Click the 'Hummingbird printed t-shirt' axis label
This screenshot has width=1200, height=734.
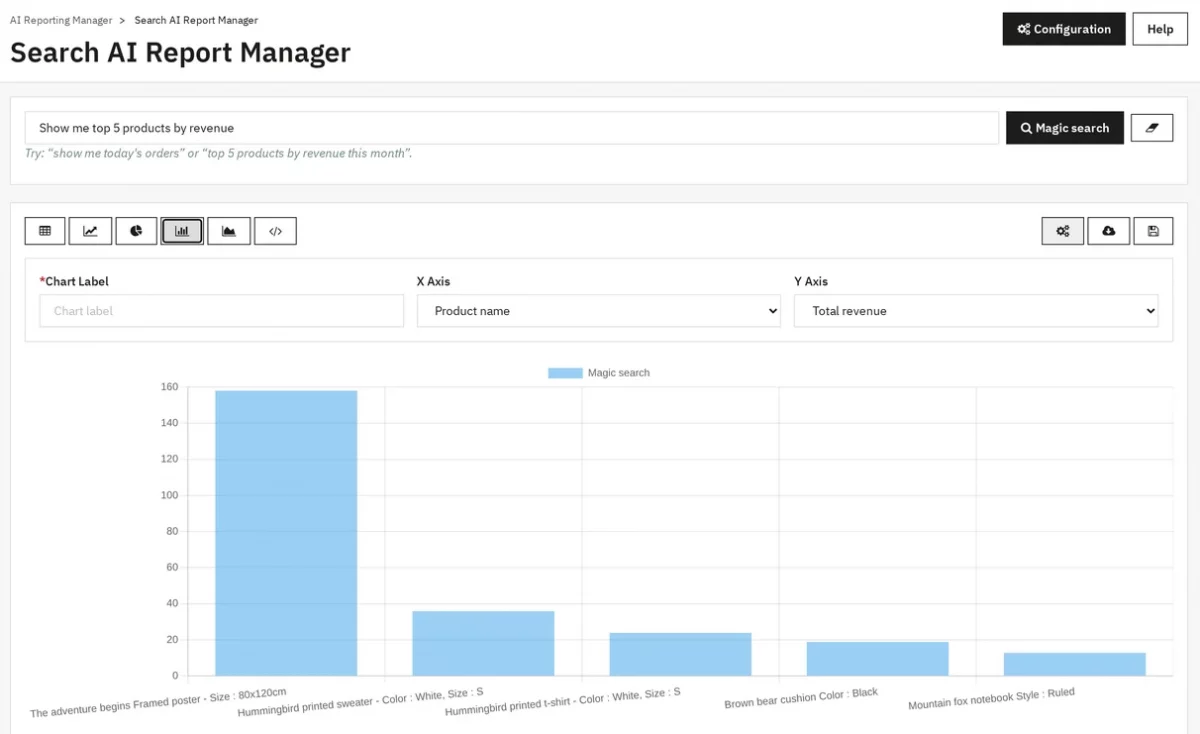(563, 700)
